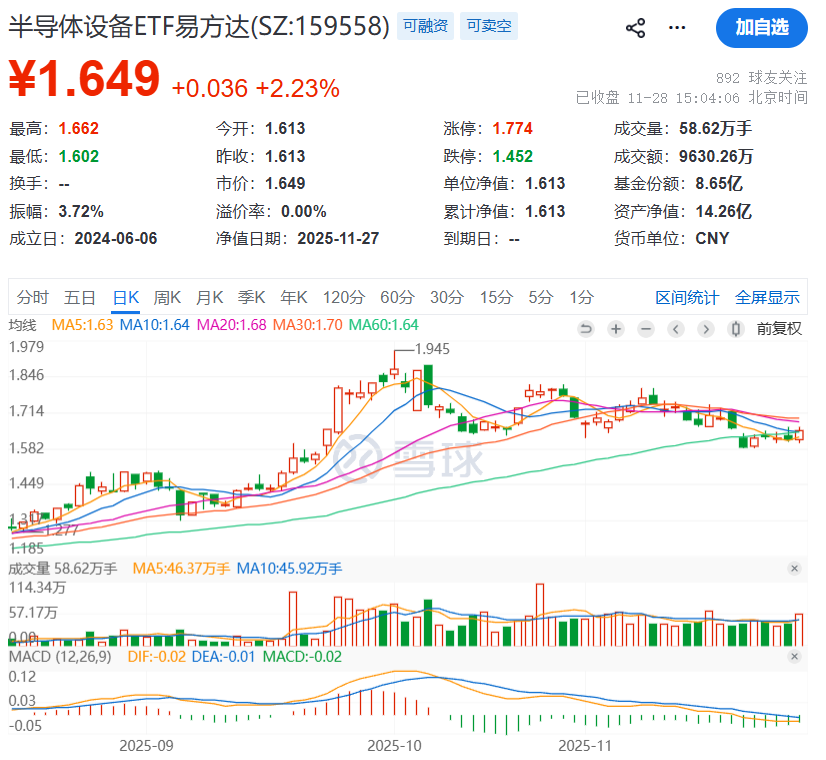Click 成交额 value 9630.26万
Screen dimensions: 826x760
(x=715, y=156)
